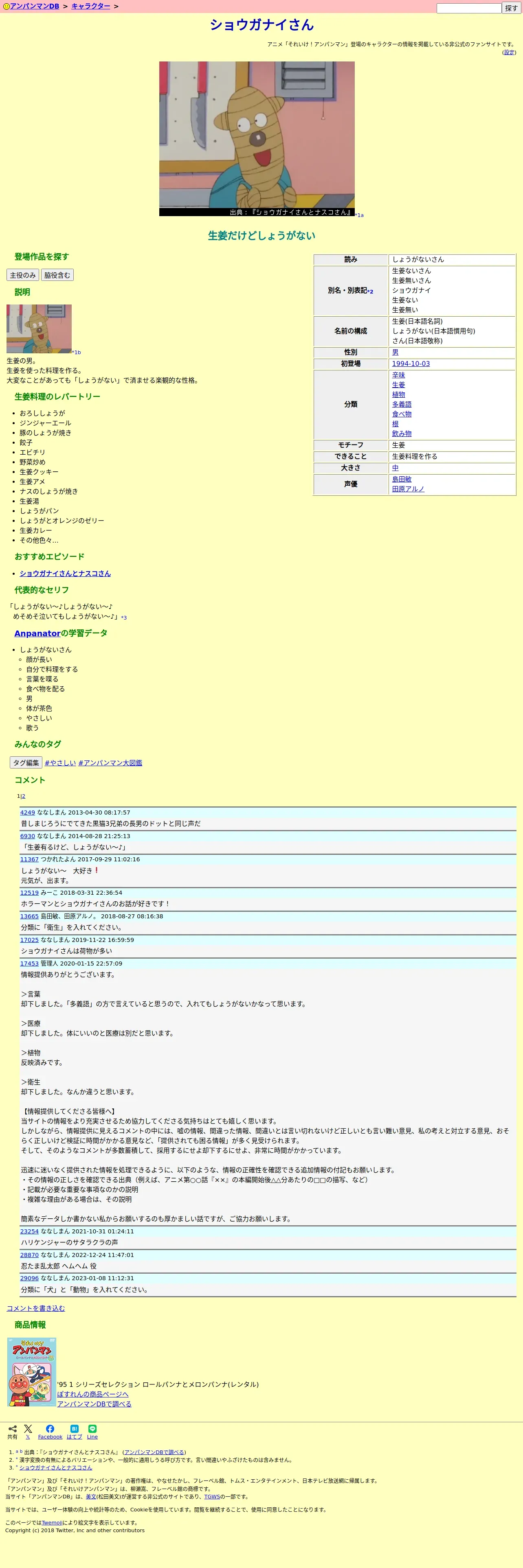
Task: Open the 多義語 category link
Action: point(401,404)
